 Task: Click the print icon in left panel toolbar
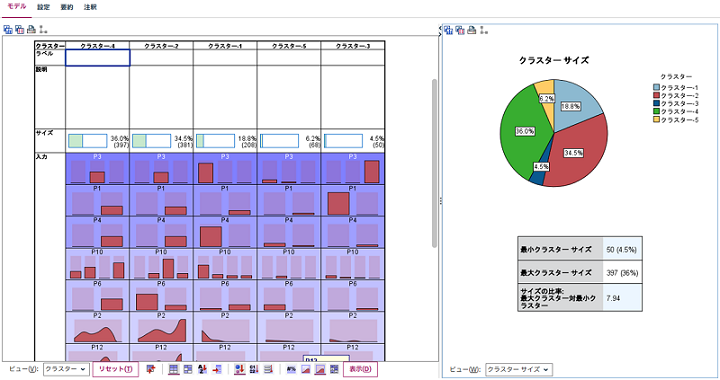tap(31, 30)
